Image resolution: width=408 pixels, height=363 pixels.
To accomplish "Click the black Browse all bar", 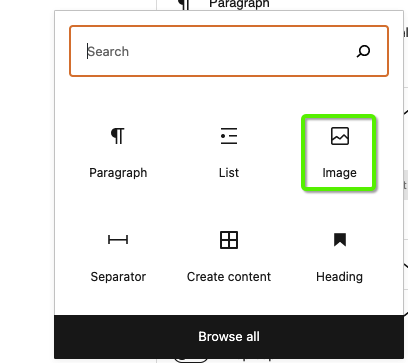I will [x=229, y=337].
